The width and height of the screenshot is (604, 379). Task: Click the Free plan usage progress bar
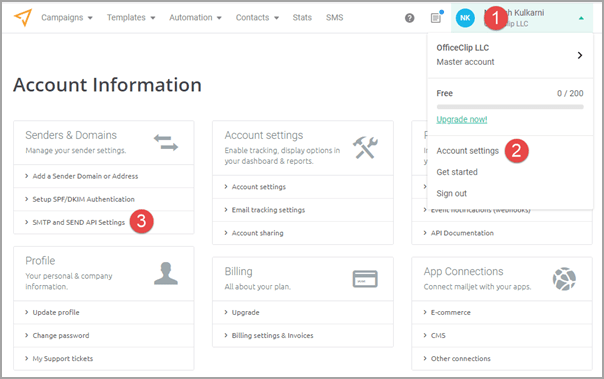[510, 107]
